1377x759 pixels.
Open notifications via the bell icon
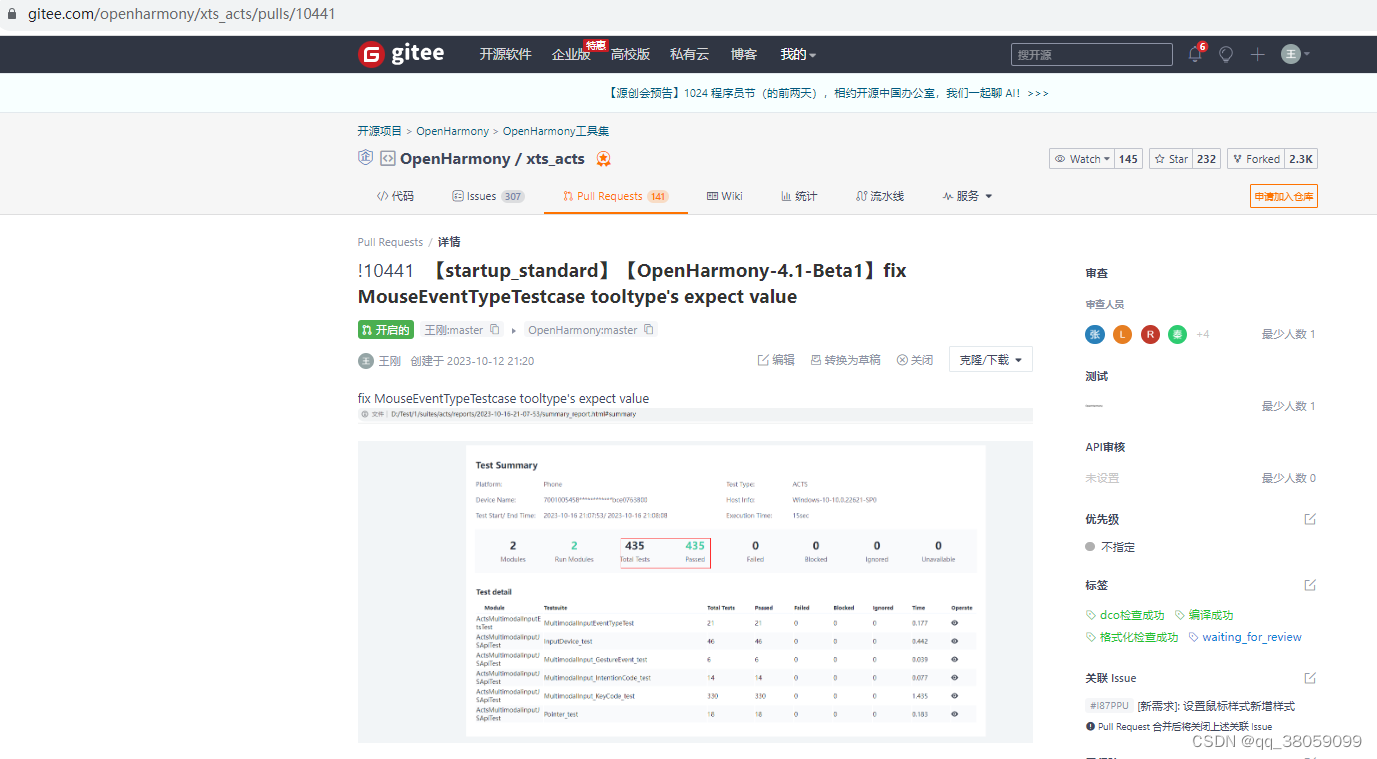(x=1194, y=54)
